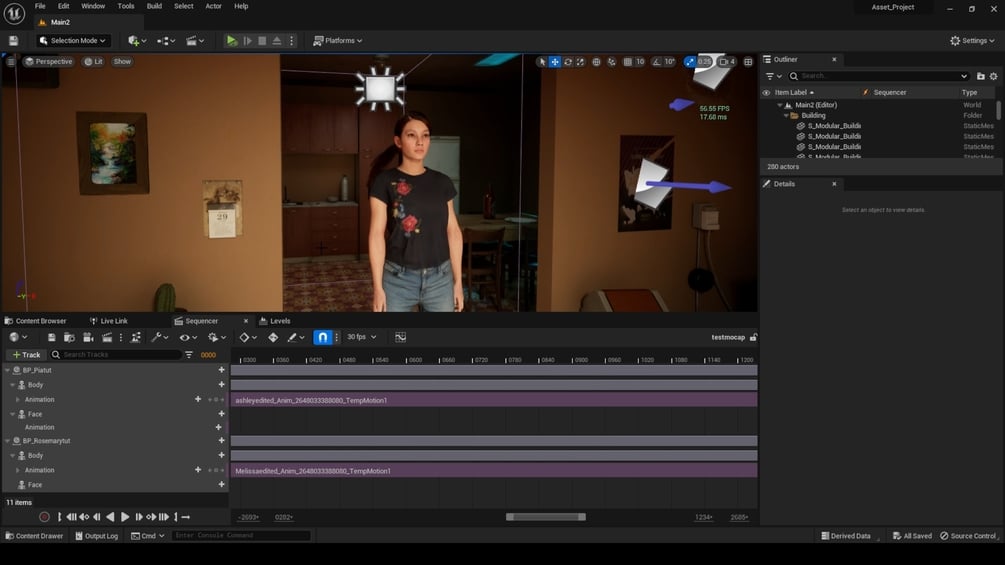Click the Outliner create folder icon
Viewport: 1005px width, 565px height.
[981, 76]
